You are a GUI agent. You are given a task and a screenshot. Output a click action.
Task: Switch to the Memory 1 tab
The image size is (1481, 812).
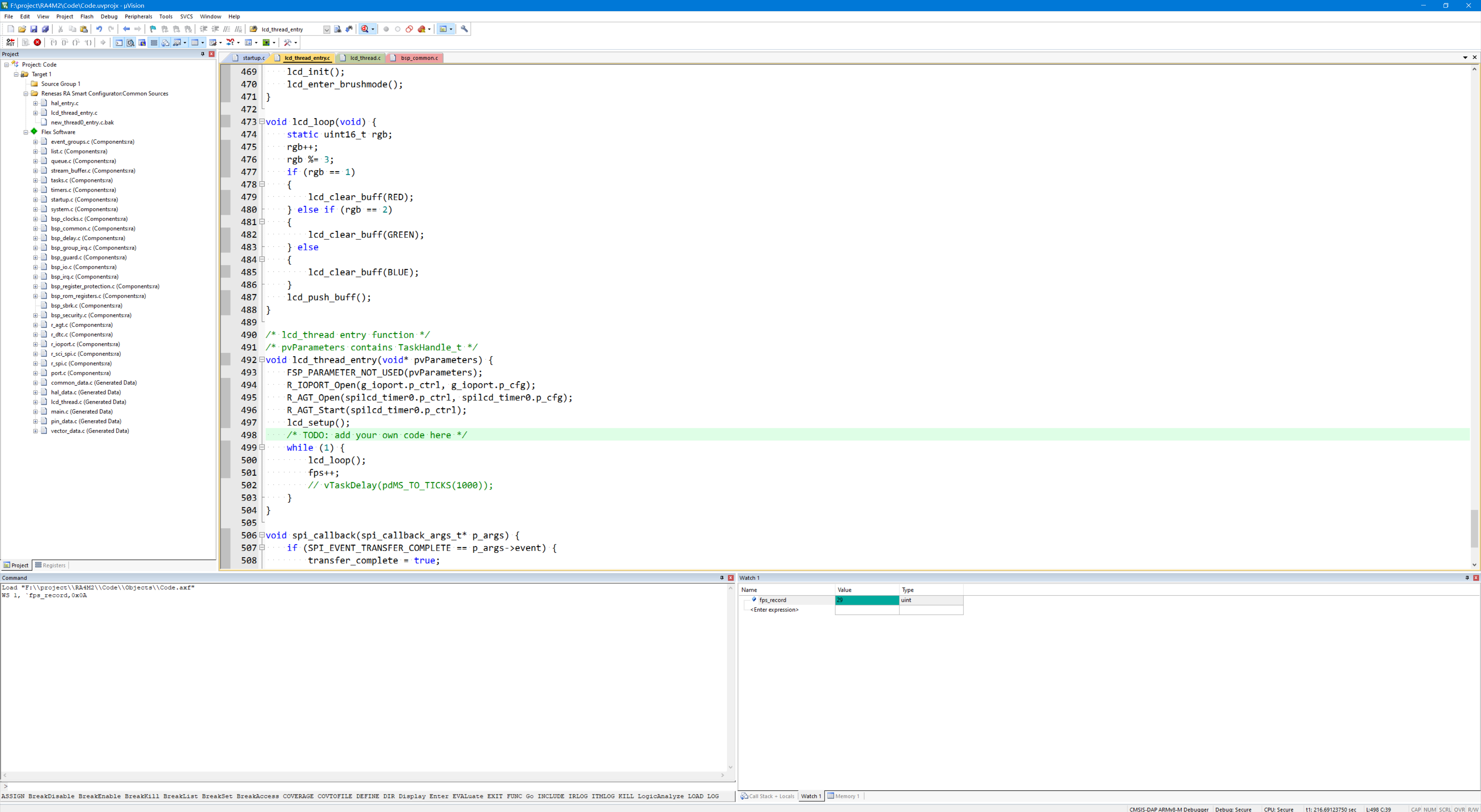(843, 797)
